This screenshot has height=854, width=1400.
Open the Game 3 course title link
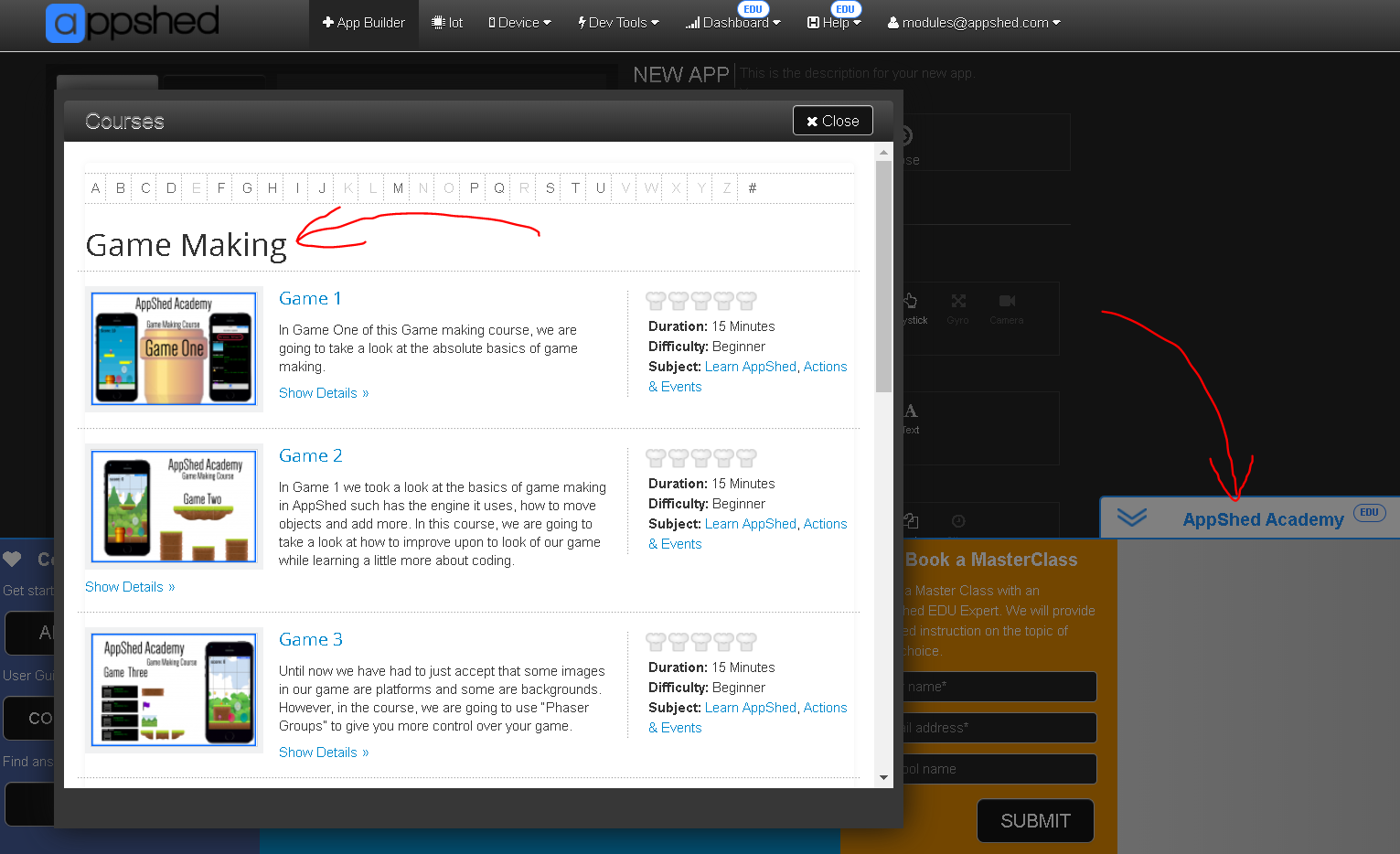click(311, 639)
